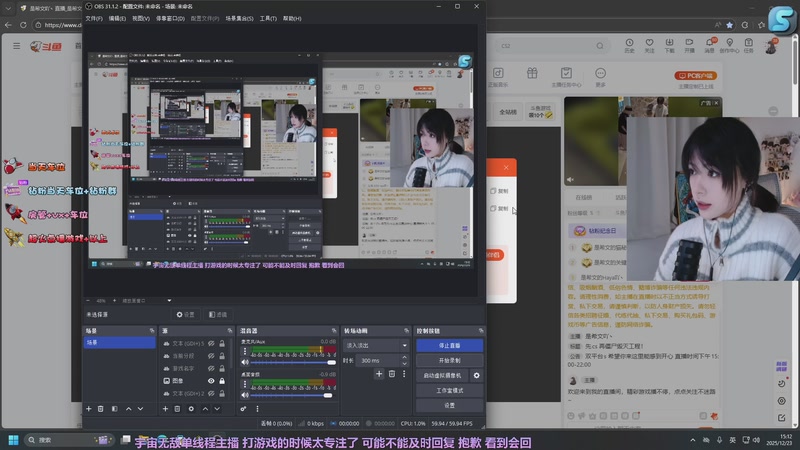Open virtual camera settings gear
The width and height of the screenshot is (800, 450).
(x=477, y=376)
